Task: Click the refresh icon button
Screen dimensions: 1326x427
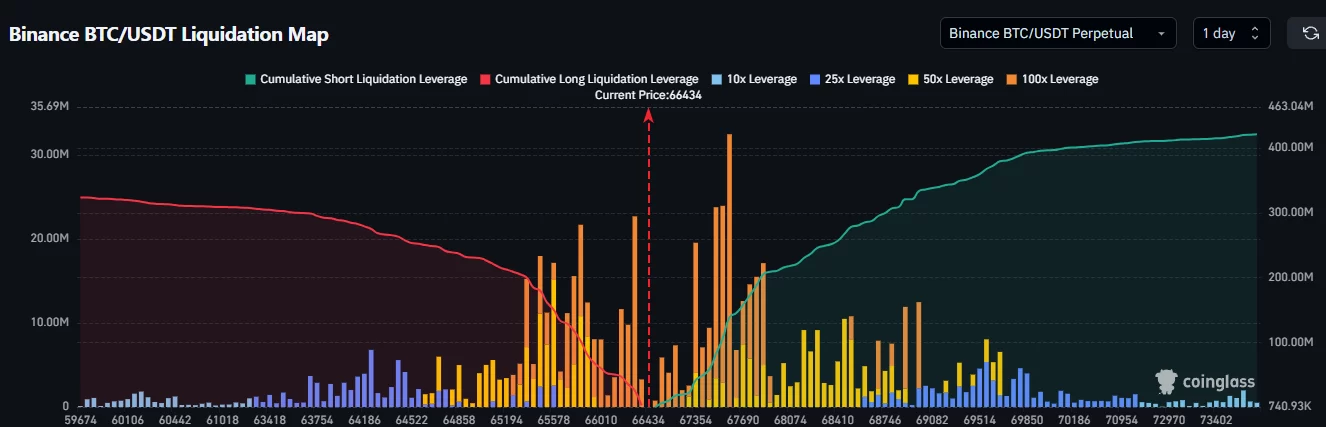Action: click(x=1309, y=33)
